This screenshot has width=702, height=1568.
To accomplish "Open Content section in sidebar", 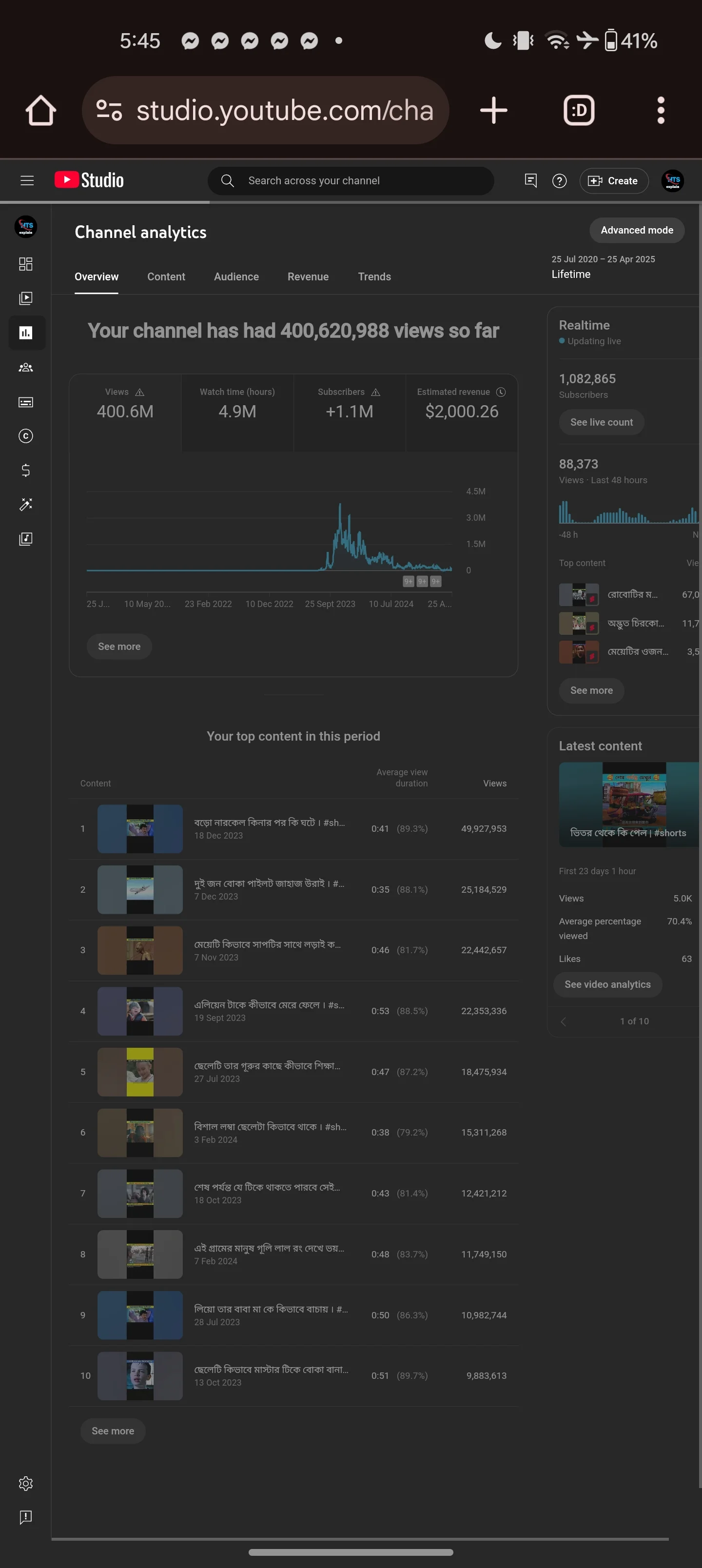I will coord(25,298).
